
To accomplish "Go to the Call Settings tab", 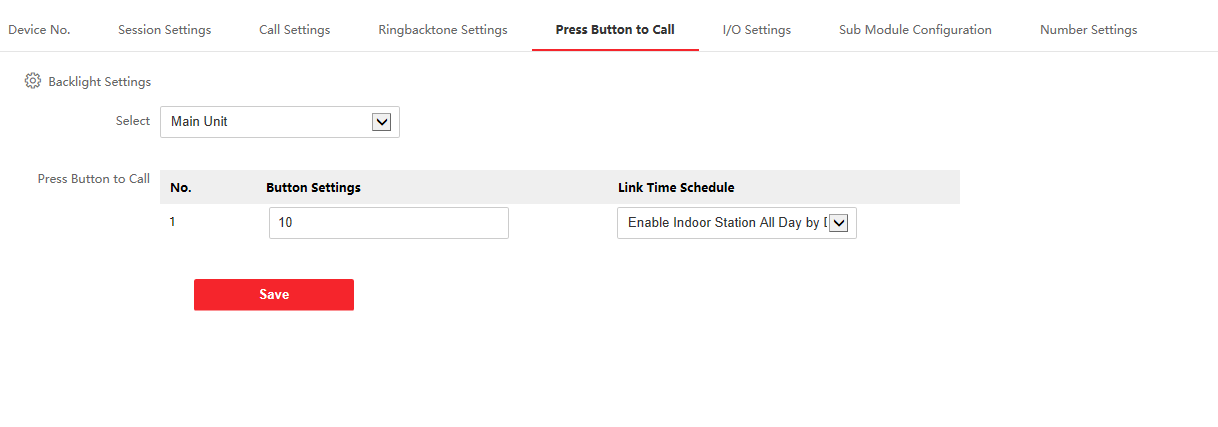I will click(x=294, y=30).
